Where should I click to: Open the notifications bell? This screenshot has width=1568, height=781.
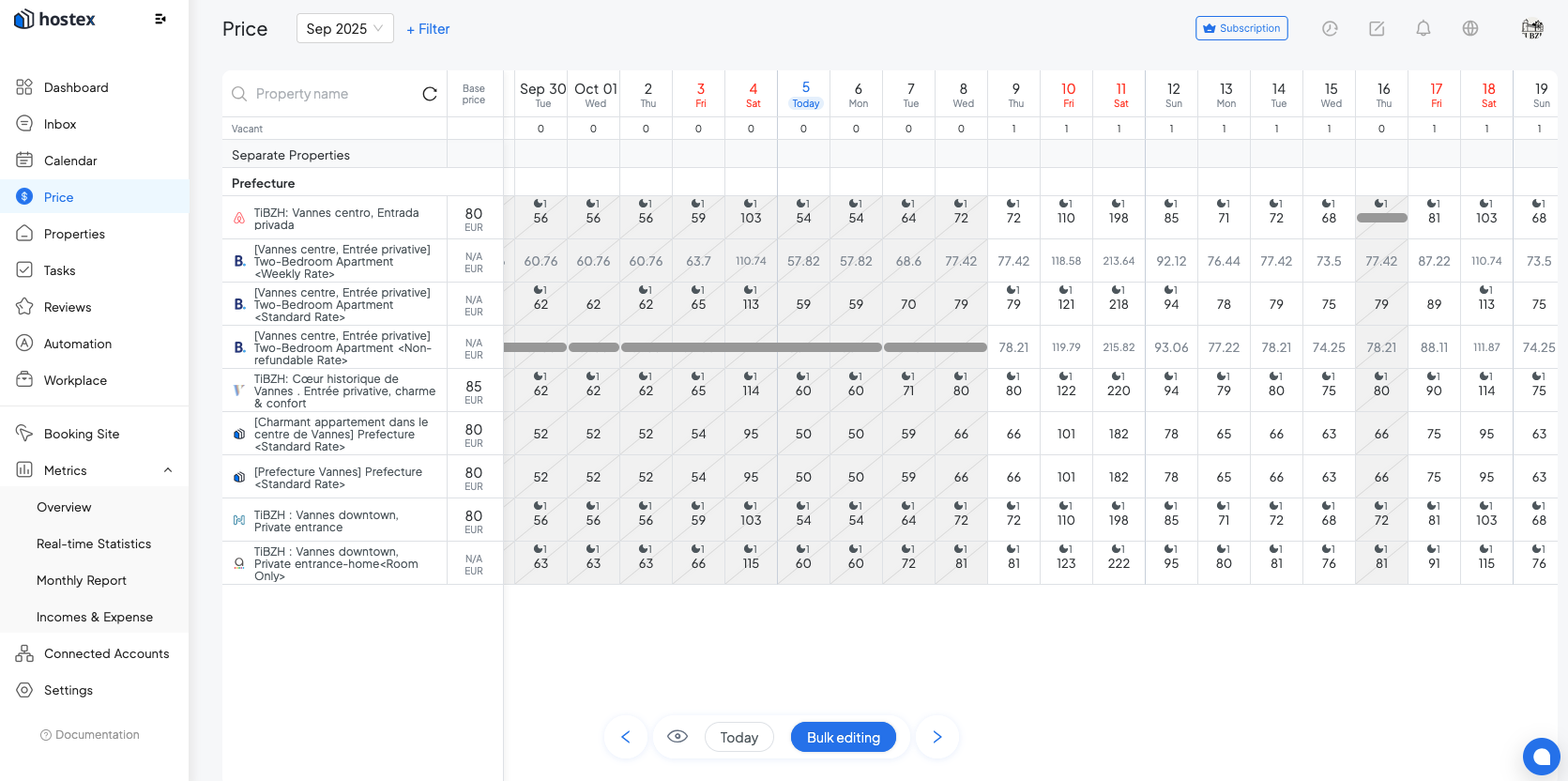click(1423, 28)
